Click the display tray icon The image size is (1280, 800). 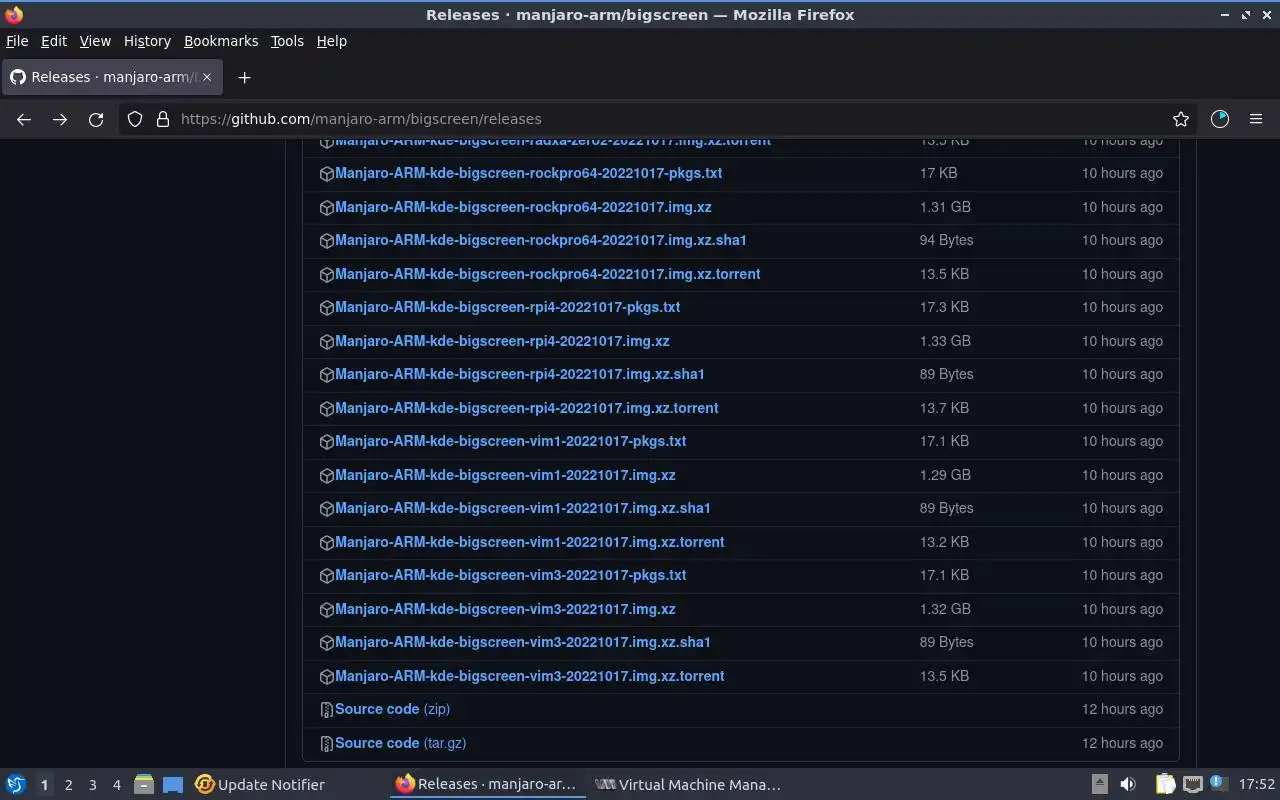tap(1192, 785)
